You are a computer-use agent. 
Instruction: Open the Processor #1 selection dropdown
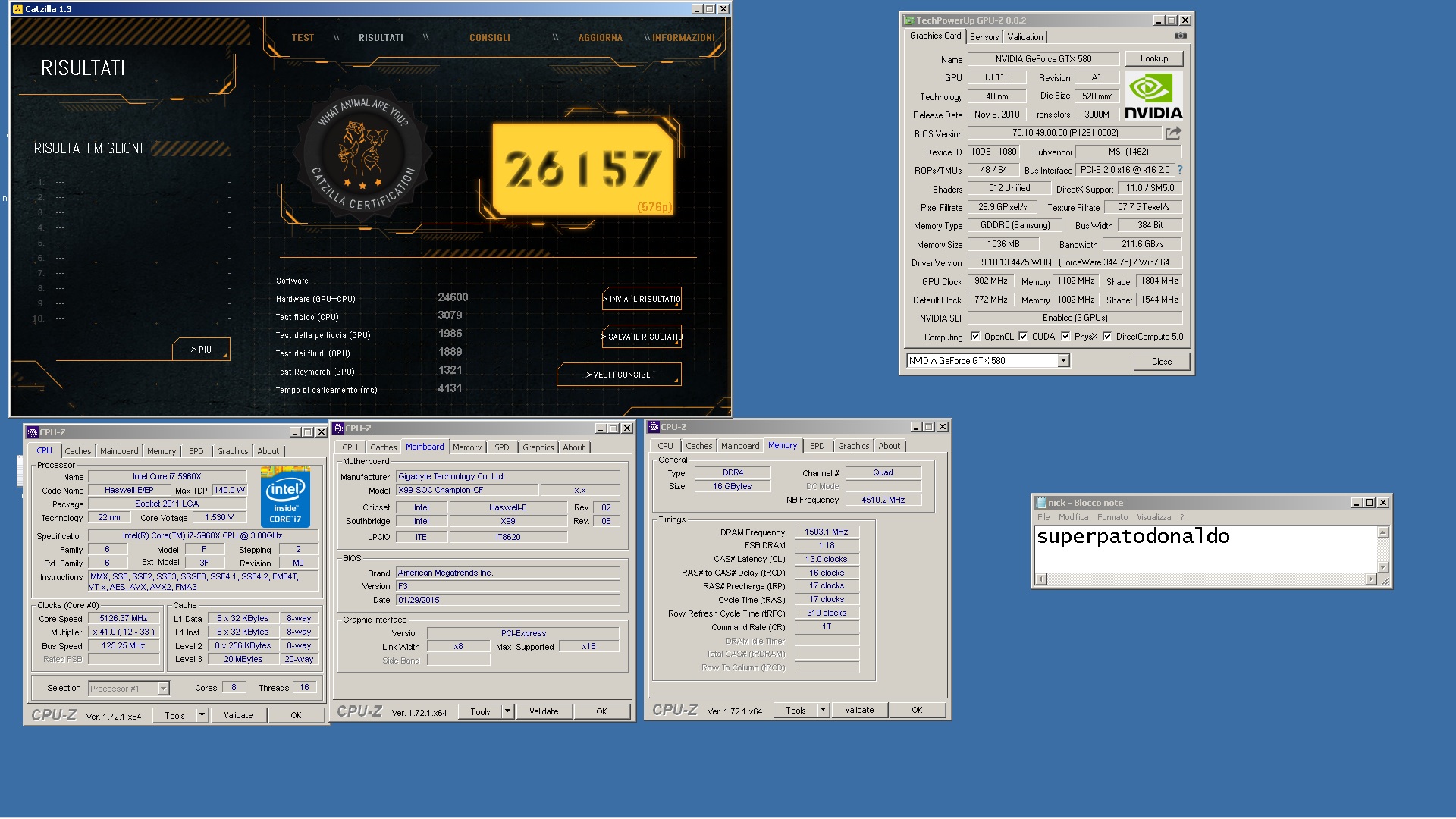[x=163, y=689]
